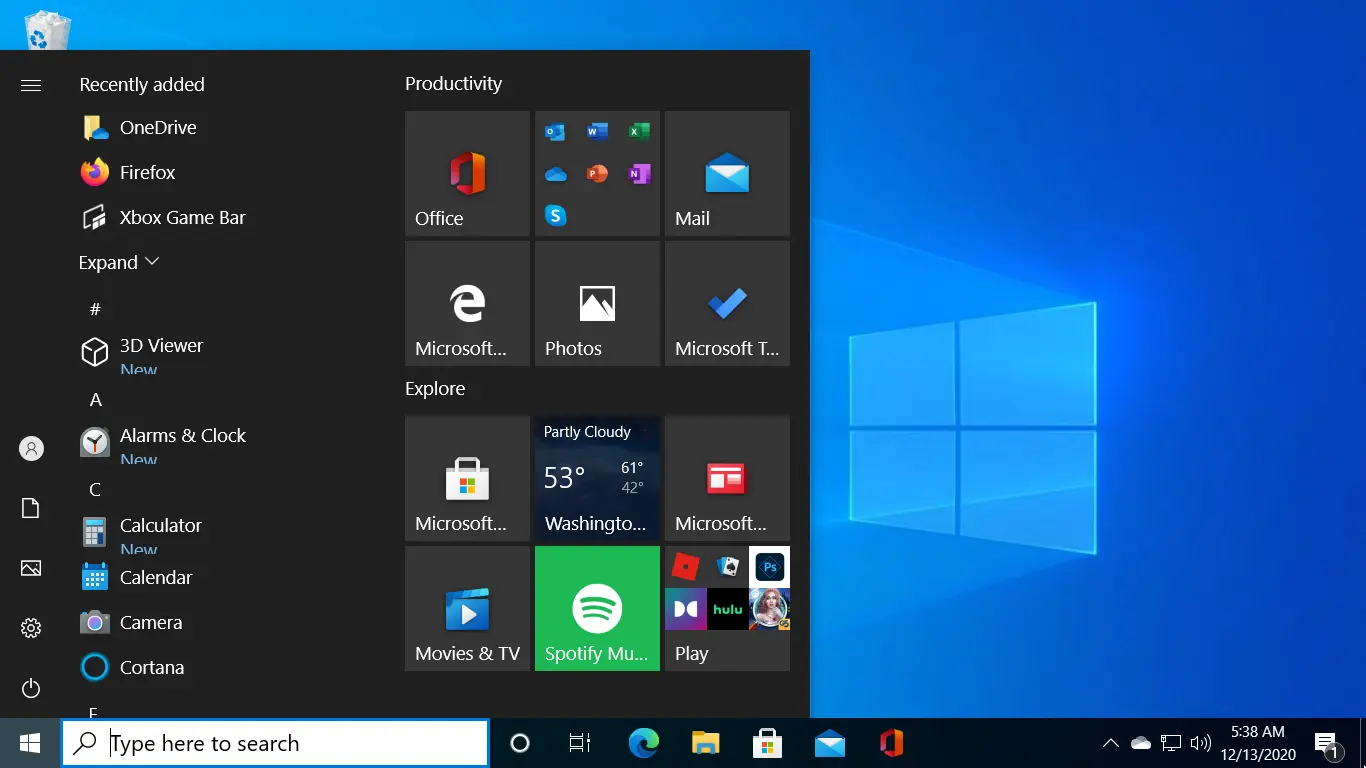The width and height of the screenshot is (1366, 768).
Task: Open Settings gear in Start sidebar
Action: tap(31, 628)
